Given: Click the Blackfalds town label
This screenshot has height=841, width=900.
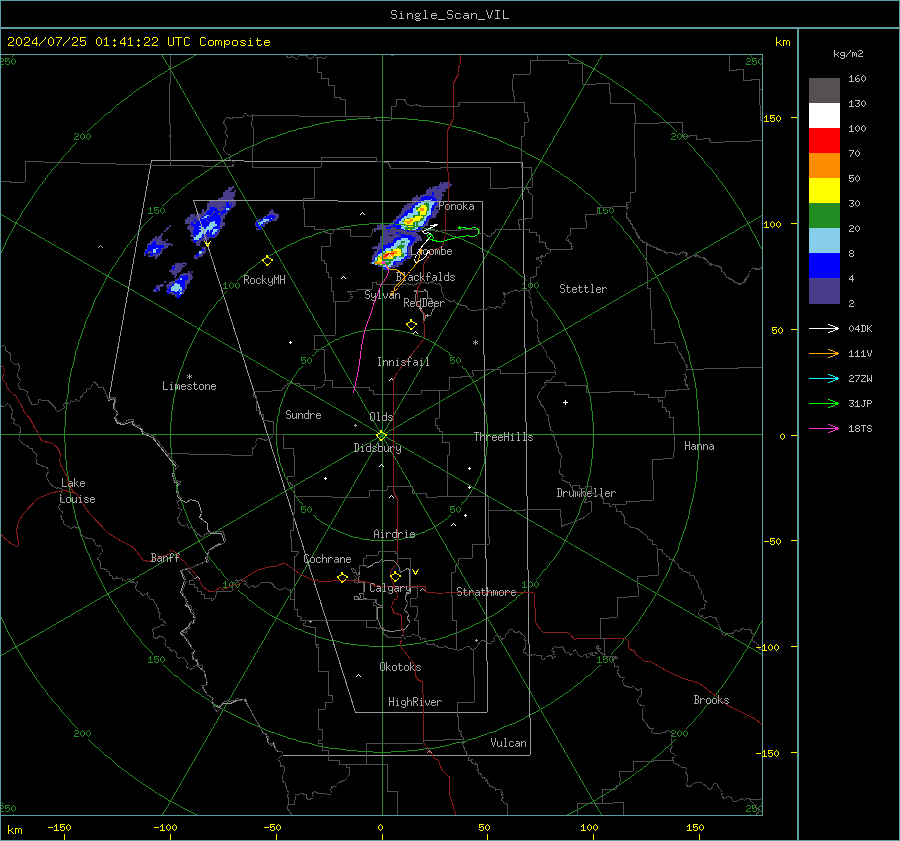Looking at the screenshot, I should pos(425,277).
